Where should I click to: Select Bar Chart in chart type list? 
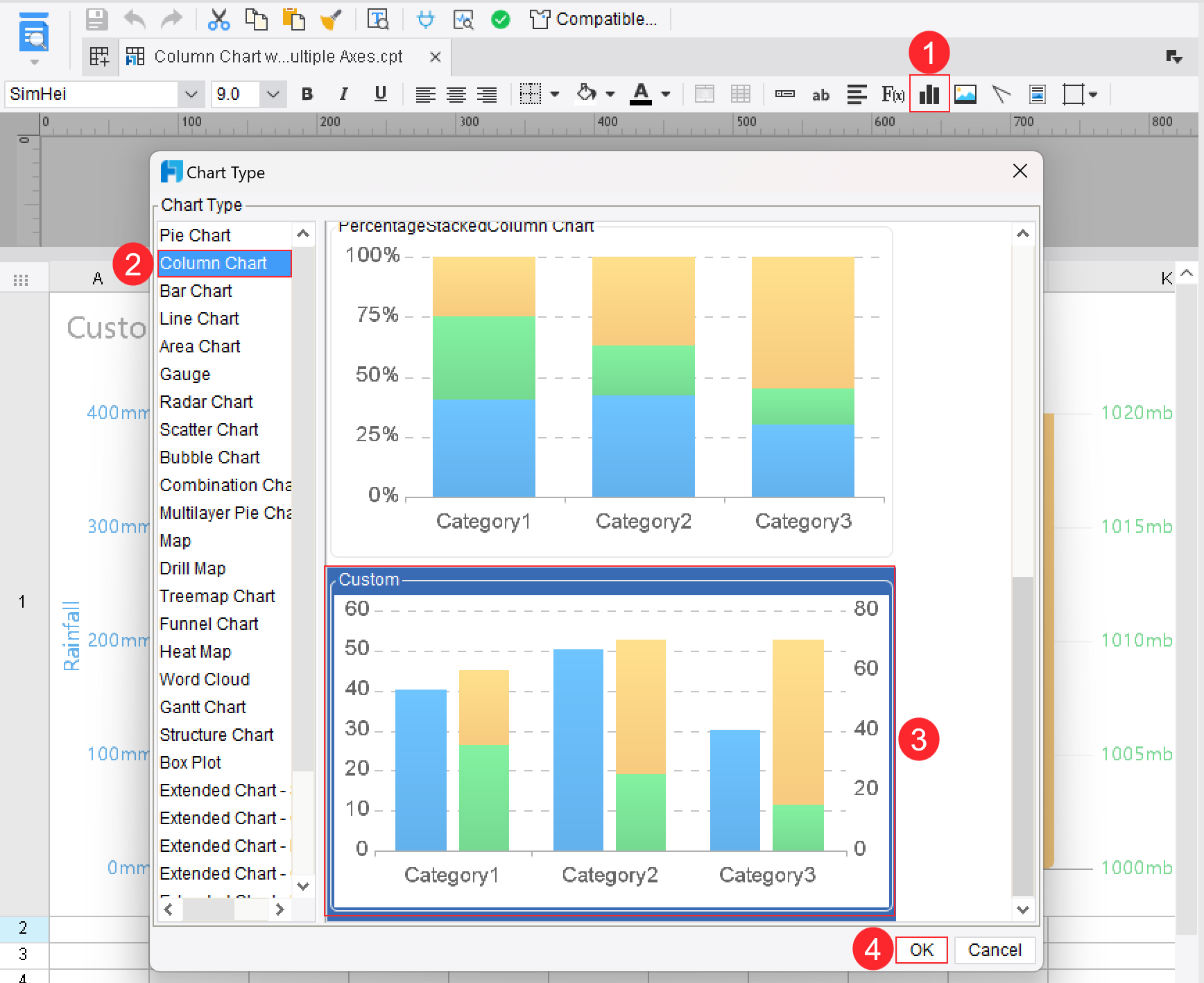[225, 291]
